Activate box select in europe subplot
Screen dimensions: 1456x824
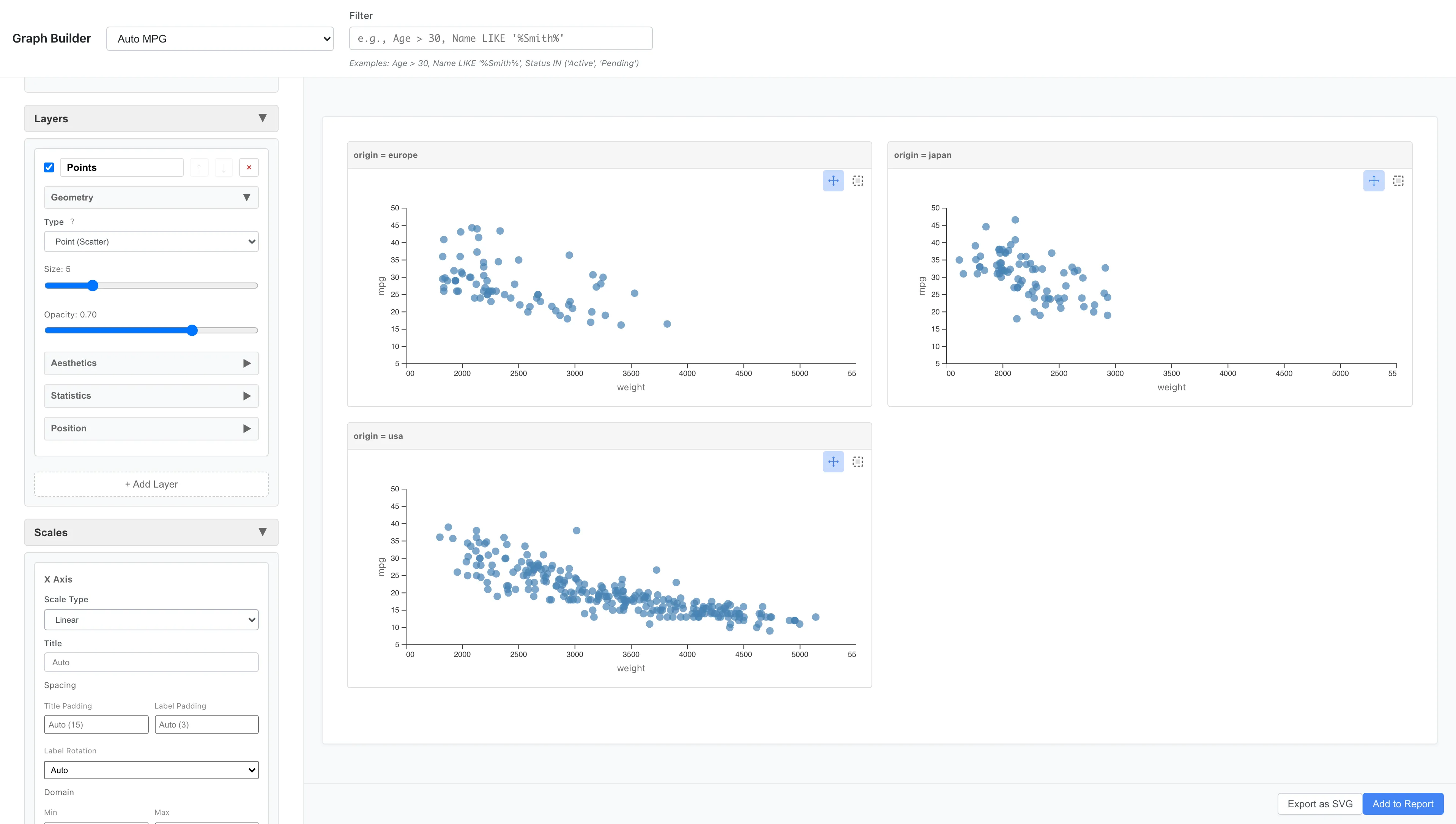coord(857,180)
